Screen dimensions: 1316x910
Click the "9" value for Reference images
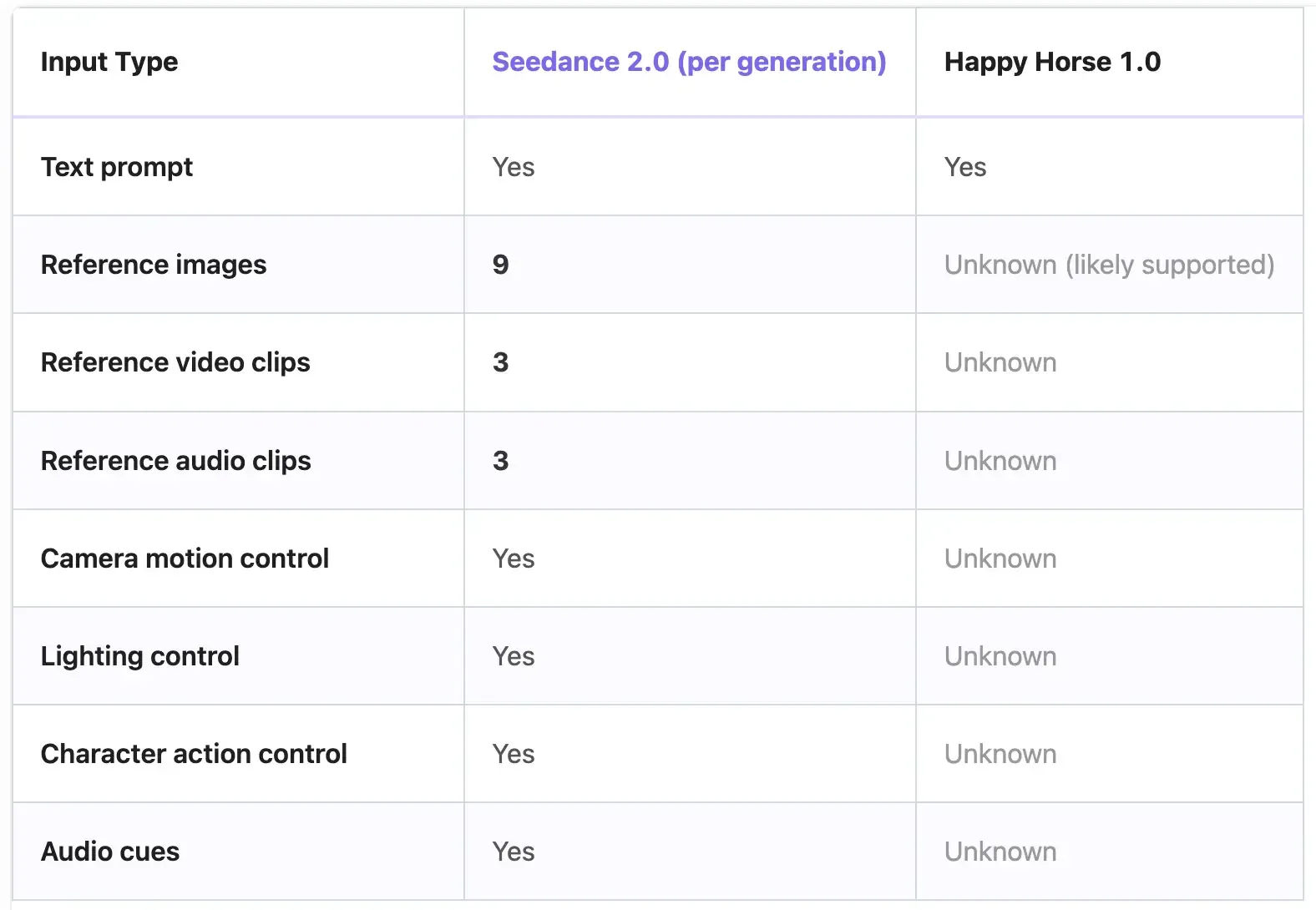[x=500, y=265]
